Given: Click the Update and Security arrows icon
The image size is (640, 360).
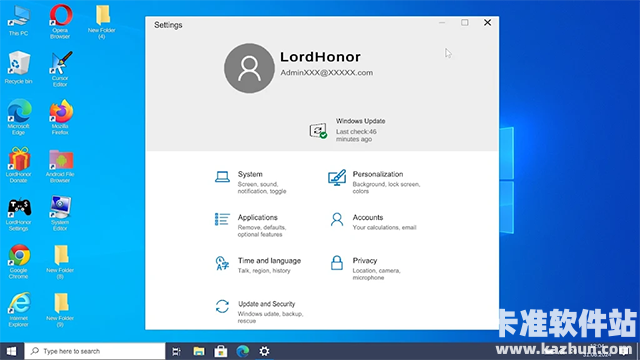Looking at the screenshot, I should pyautogui.click(x=222, y=306).
